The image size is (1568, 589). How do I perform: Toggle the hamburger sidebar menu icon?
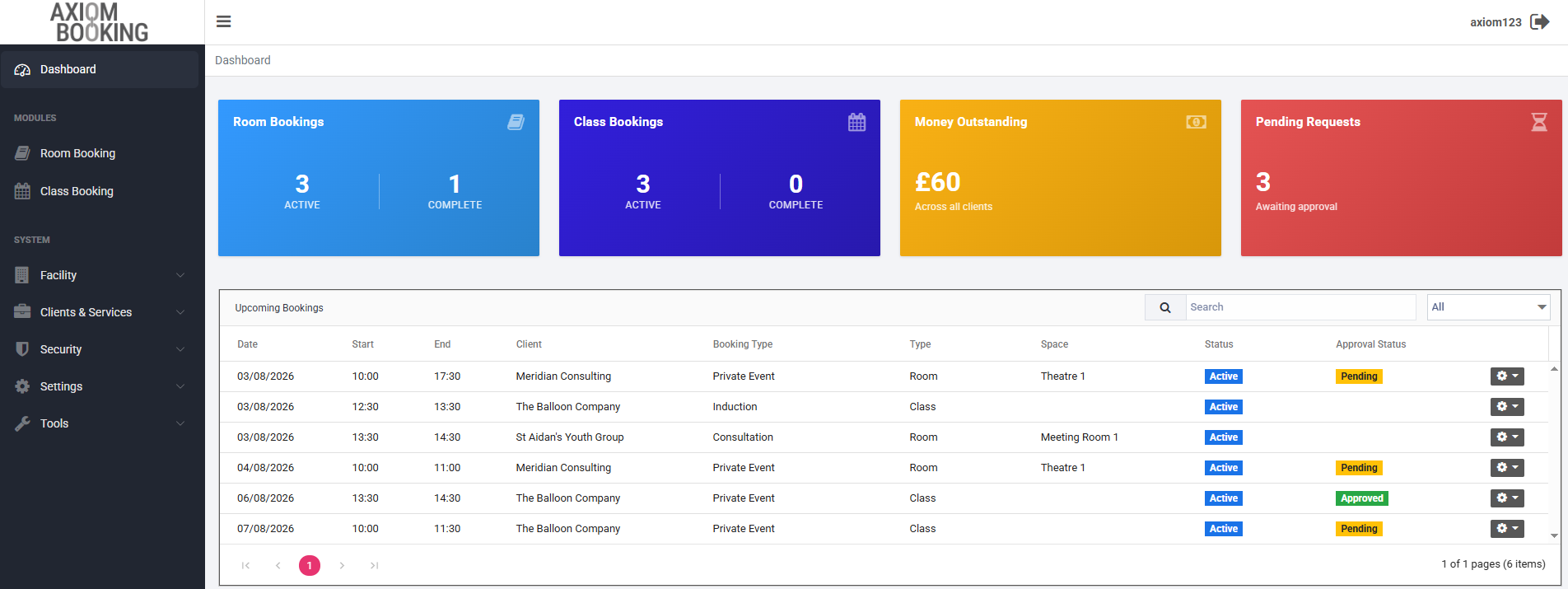[223, 21]
